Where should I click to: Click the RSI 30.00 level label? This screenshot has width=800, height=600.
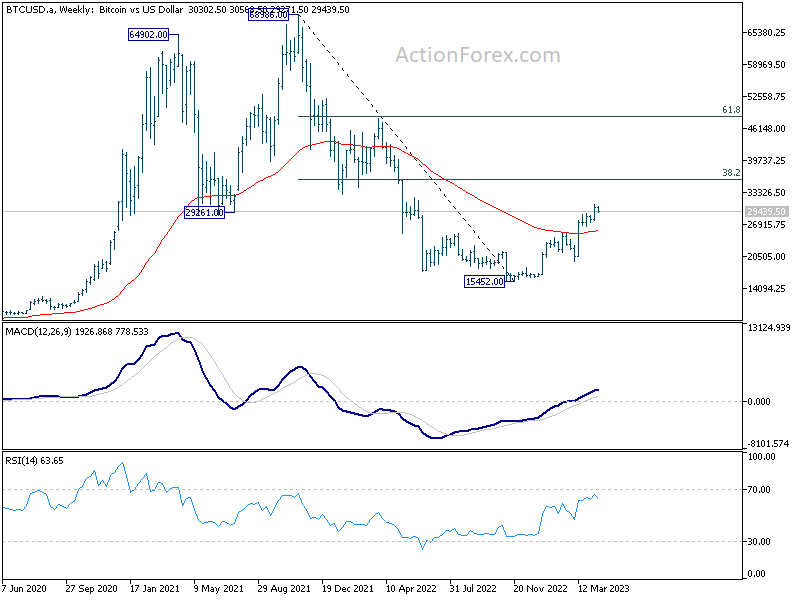[x=759, y=542]
